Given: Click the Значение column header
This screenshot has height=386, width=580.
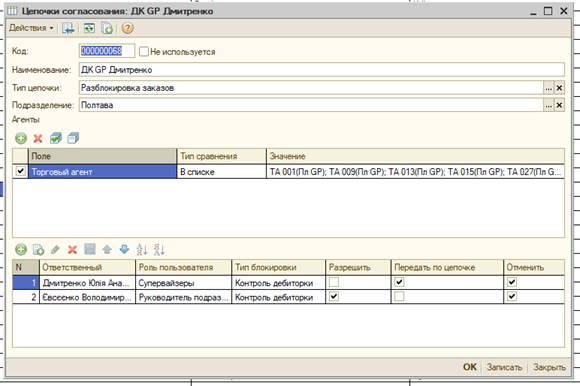Looking at the screenshot, I should pyautogui.click(x=415, y=156).
